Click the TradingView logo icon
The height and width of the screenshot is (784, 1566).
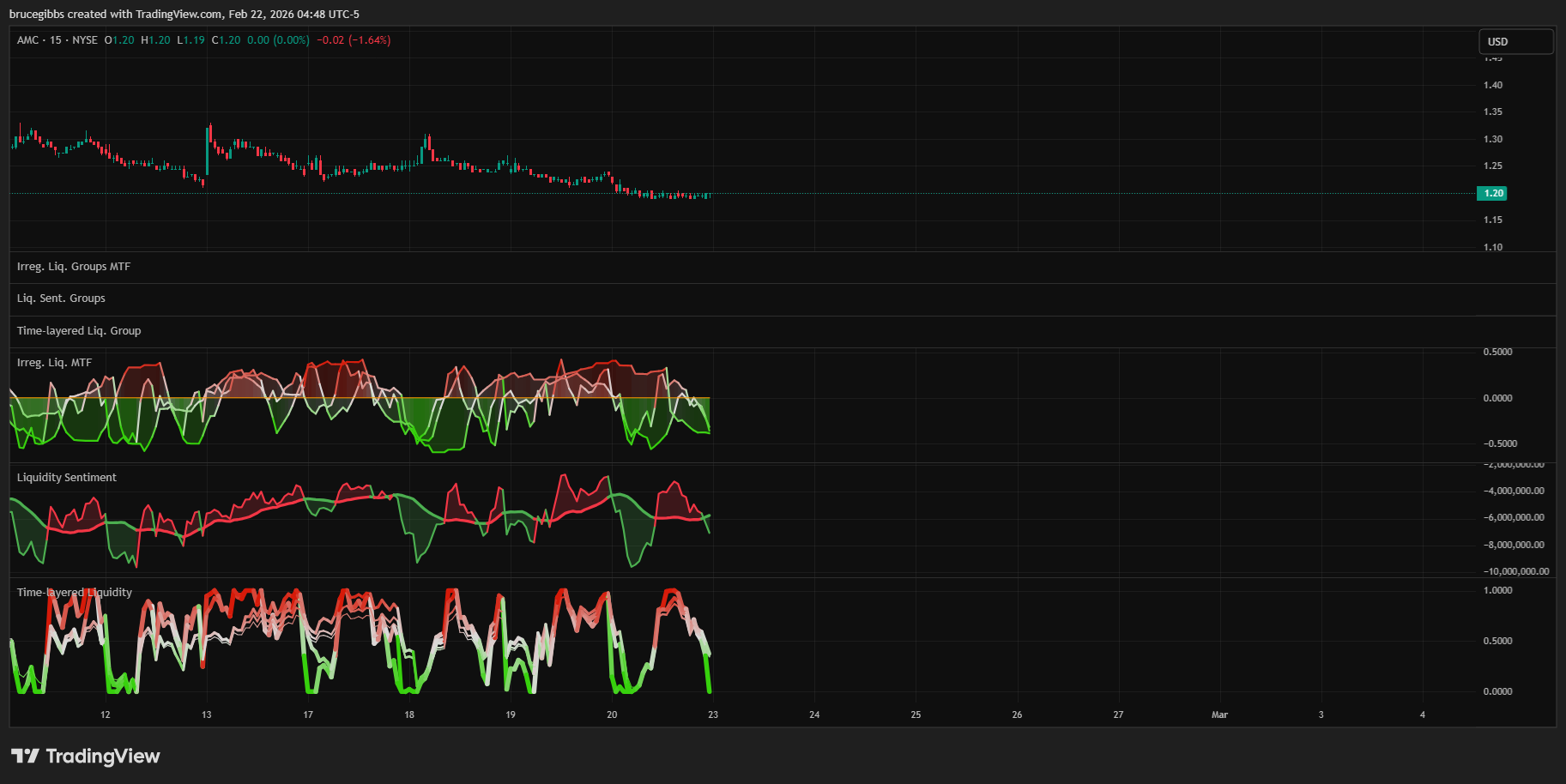coord(25,756)
